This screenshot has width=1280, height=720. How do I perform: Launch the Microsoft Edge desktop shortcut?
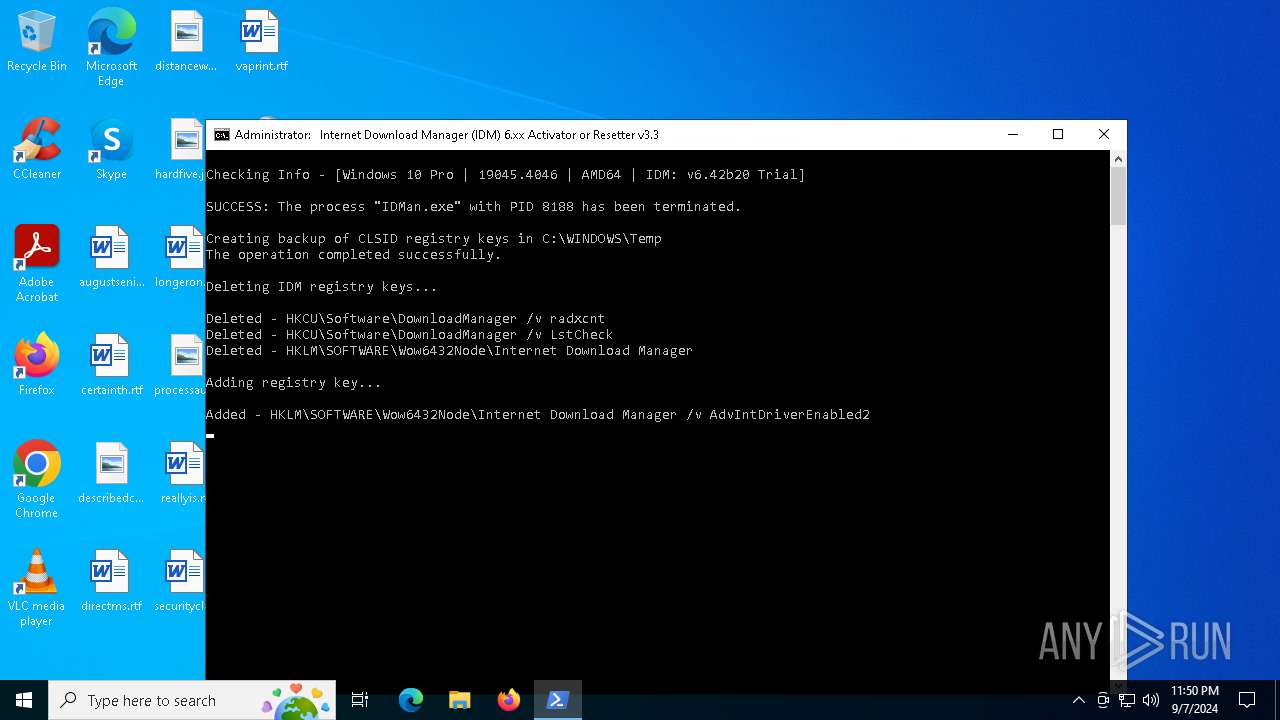(x=111, y=48)
